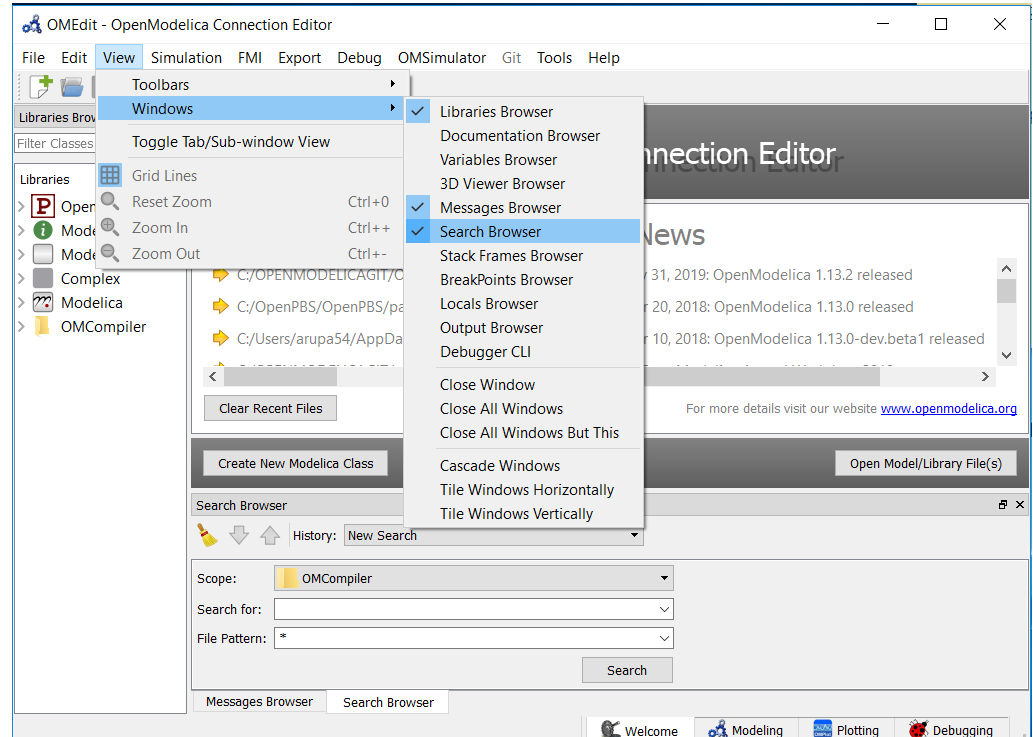Click the broom clear icon in Search Browser

[207, 535]
